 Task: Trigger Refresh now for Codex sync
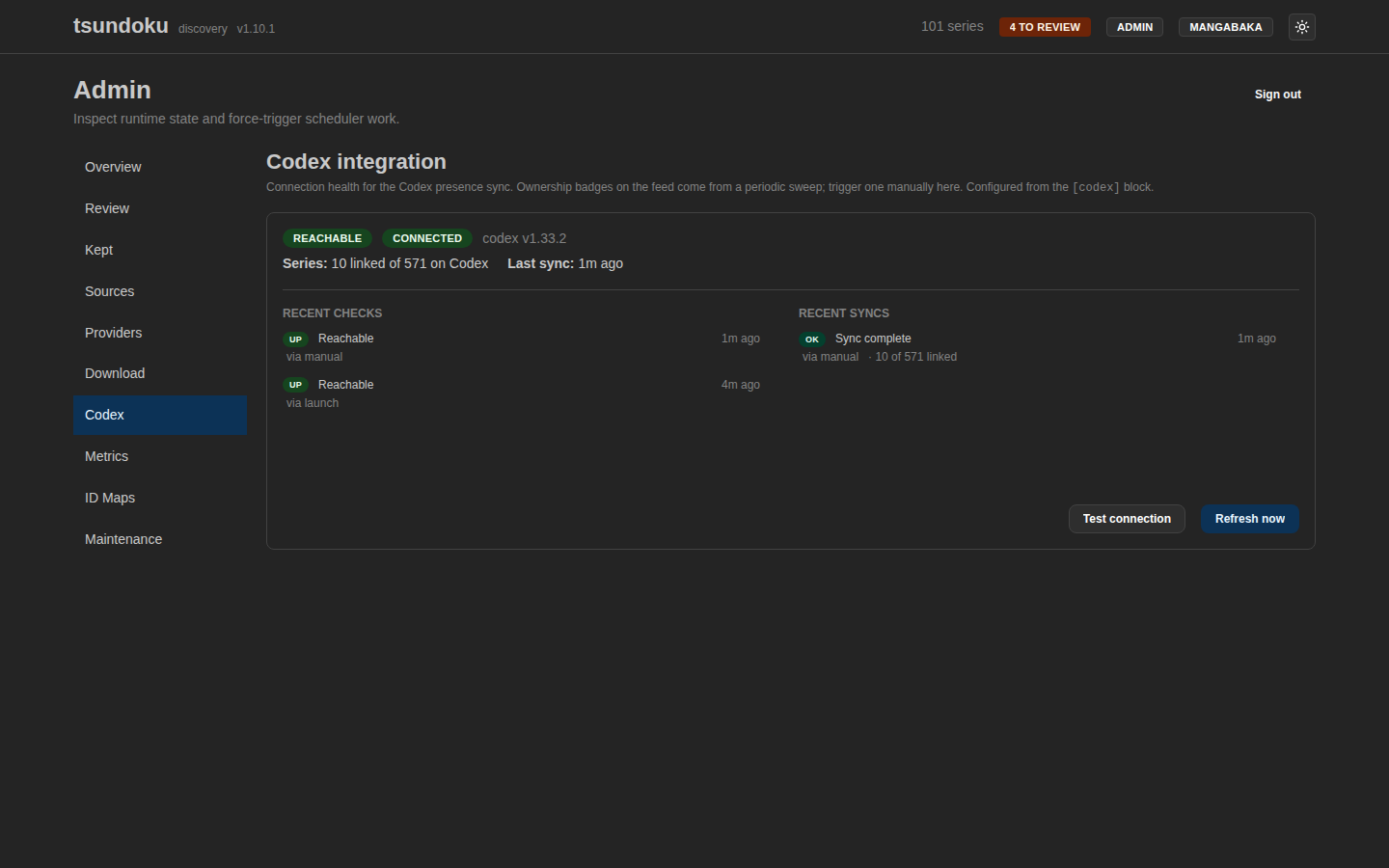pos(1249,519)
